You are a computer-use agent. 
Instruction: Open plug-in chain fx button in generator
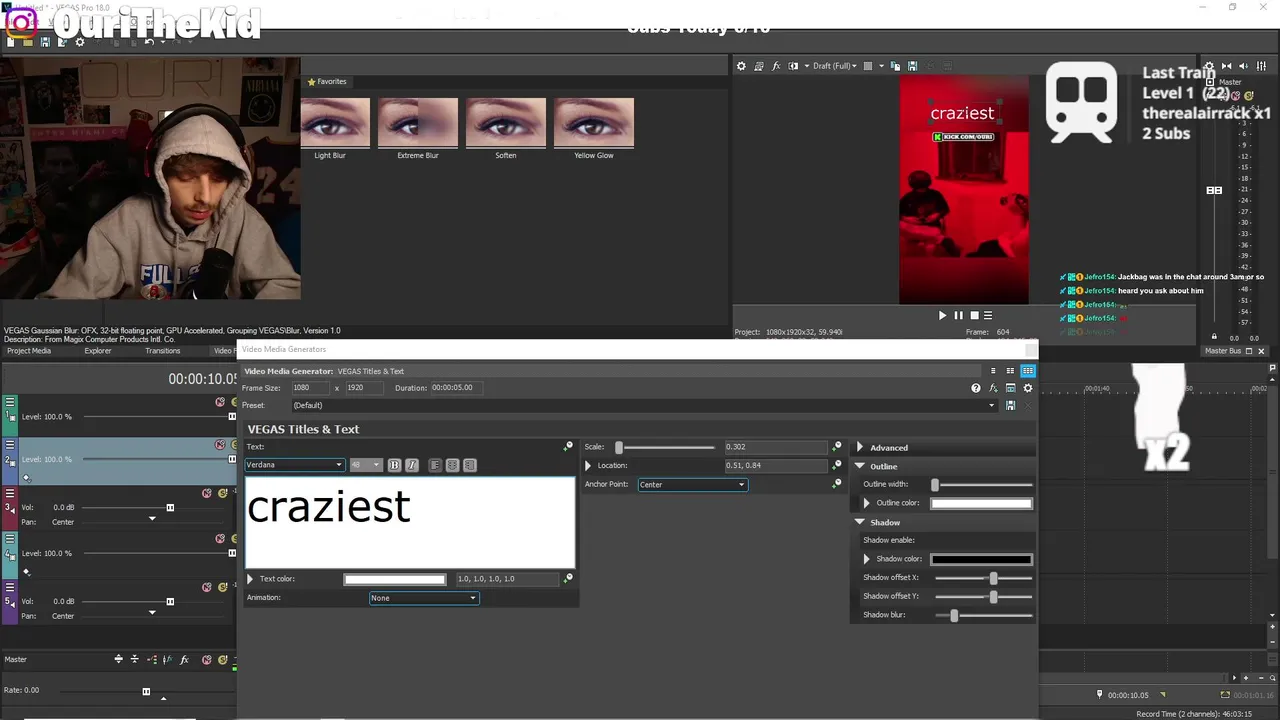point(993,388)
